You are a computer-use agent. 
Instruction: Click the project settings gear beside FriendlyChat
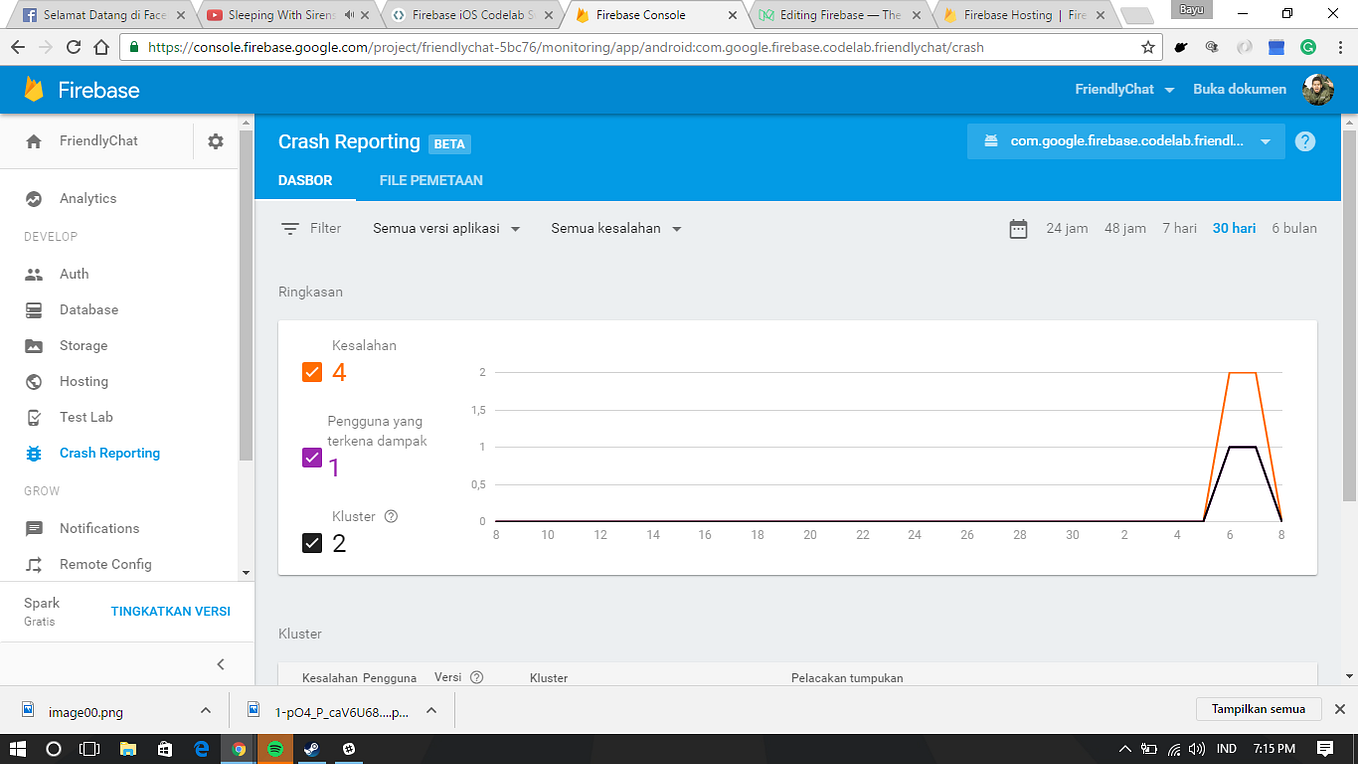214,141
